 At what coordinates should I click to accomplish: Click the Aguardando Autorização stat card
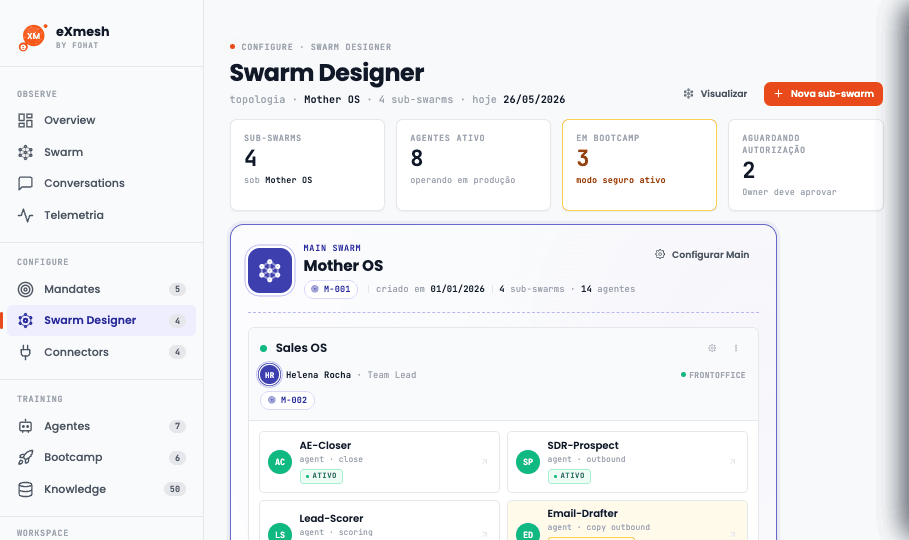[x=806, y=165]
